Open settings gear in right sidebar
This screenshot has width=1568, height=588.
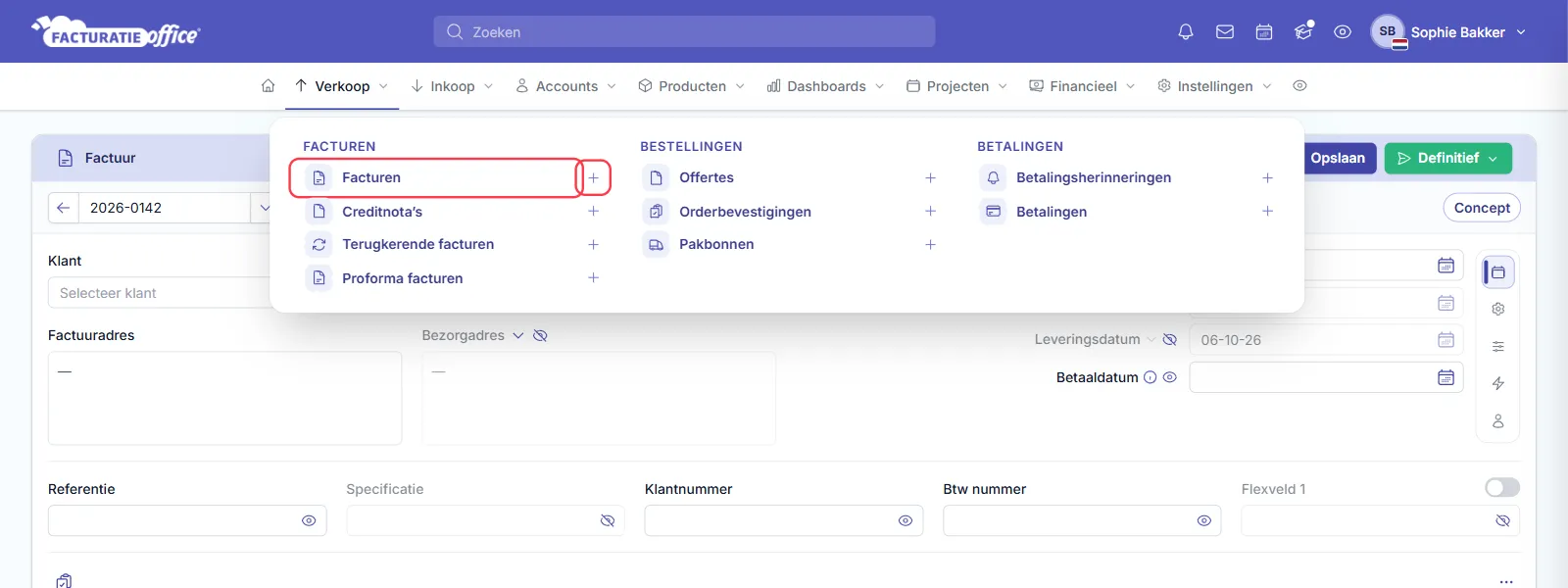click(1497, 309)
